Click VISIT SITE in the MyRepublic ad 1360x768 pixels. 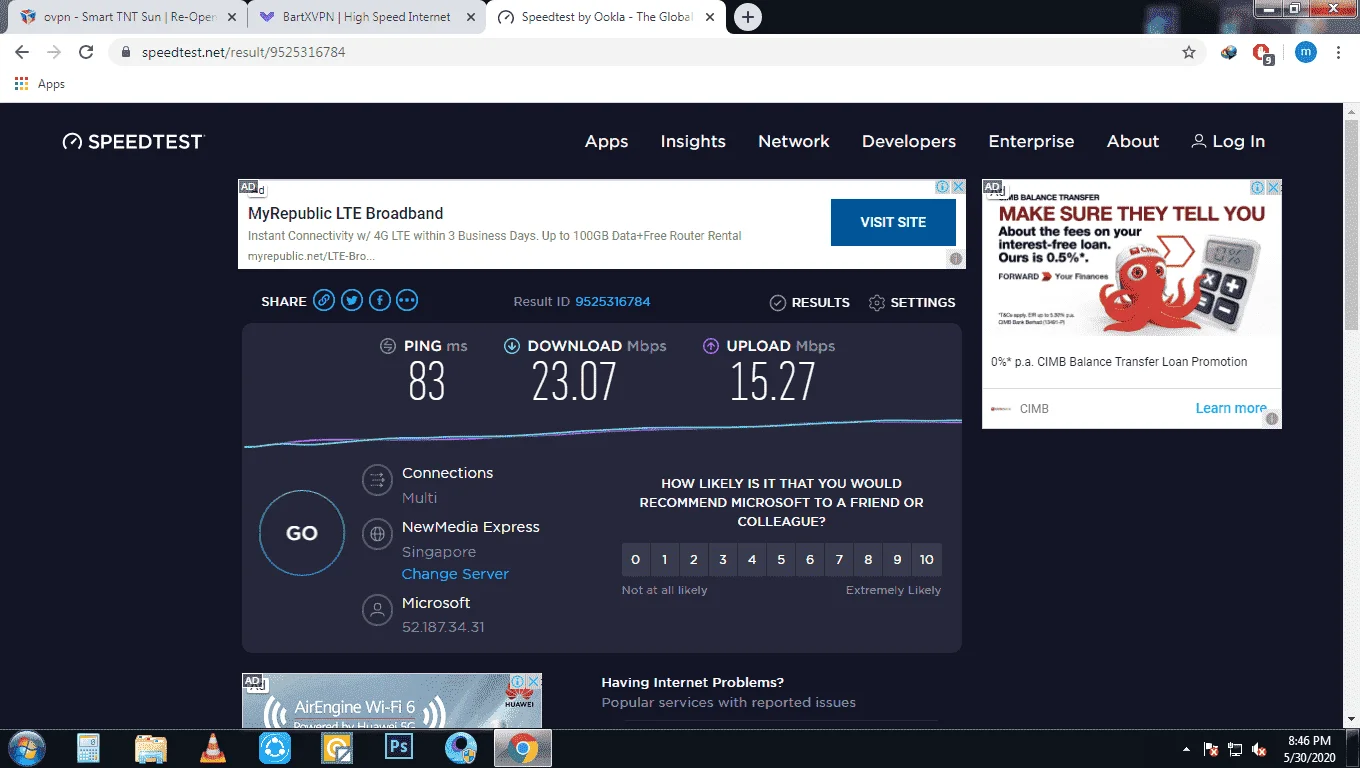click(x=893, y=222)
